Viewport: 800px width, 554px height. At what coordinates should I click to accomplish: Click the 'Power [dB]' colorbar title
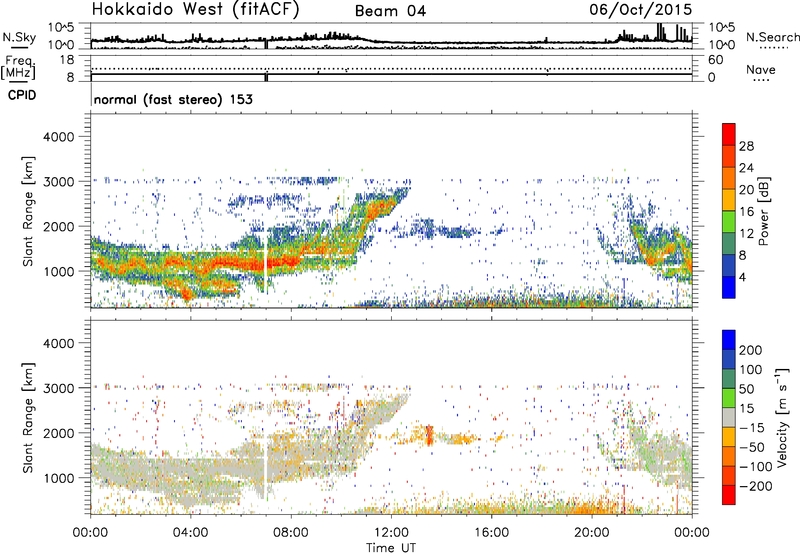(x=764, y=211)
